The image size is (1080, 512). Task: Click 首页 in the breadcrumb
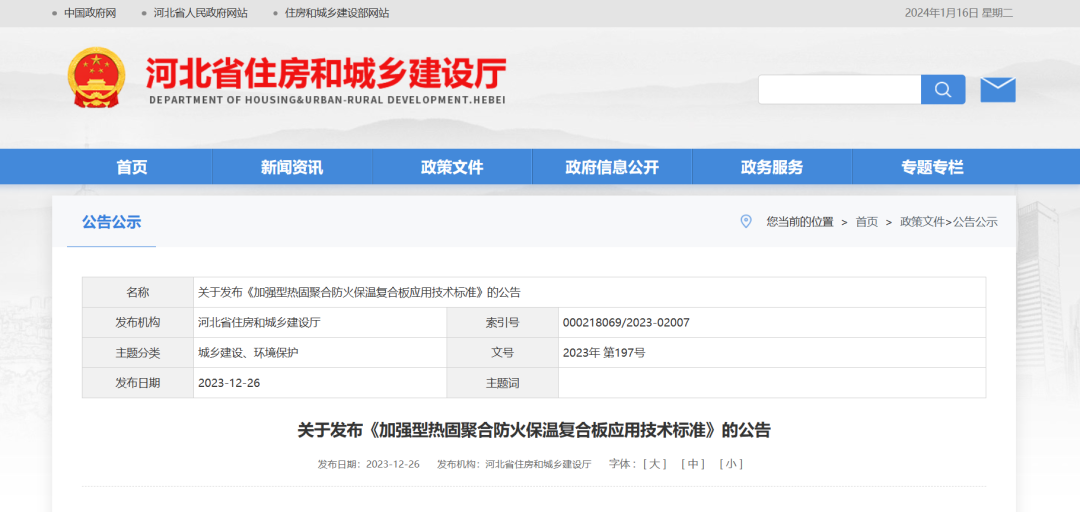pyautogui.click(x=866, y=222)
